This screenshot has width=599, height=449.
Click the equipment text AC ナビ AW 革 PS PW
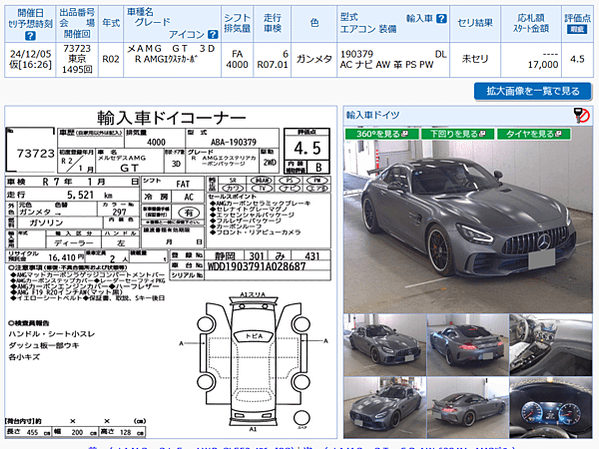click(x=387, y=65)
